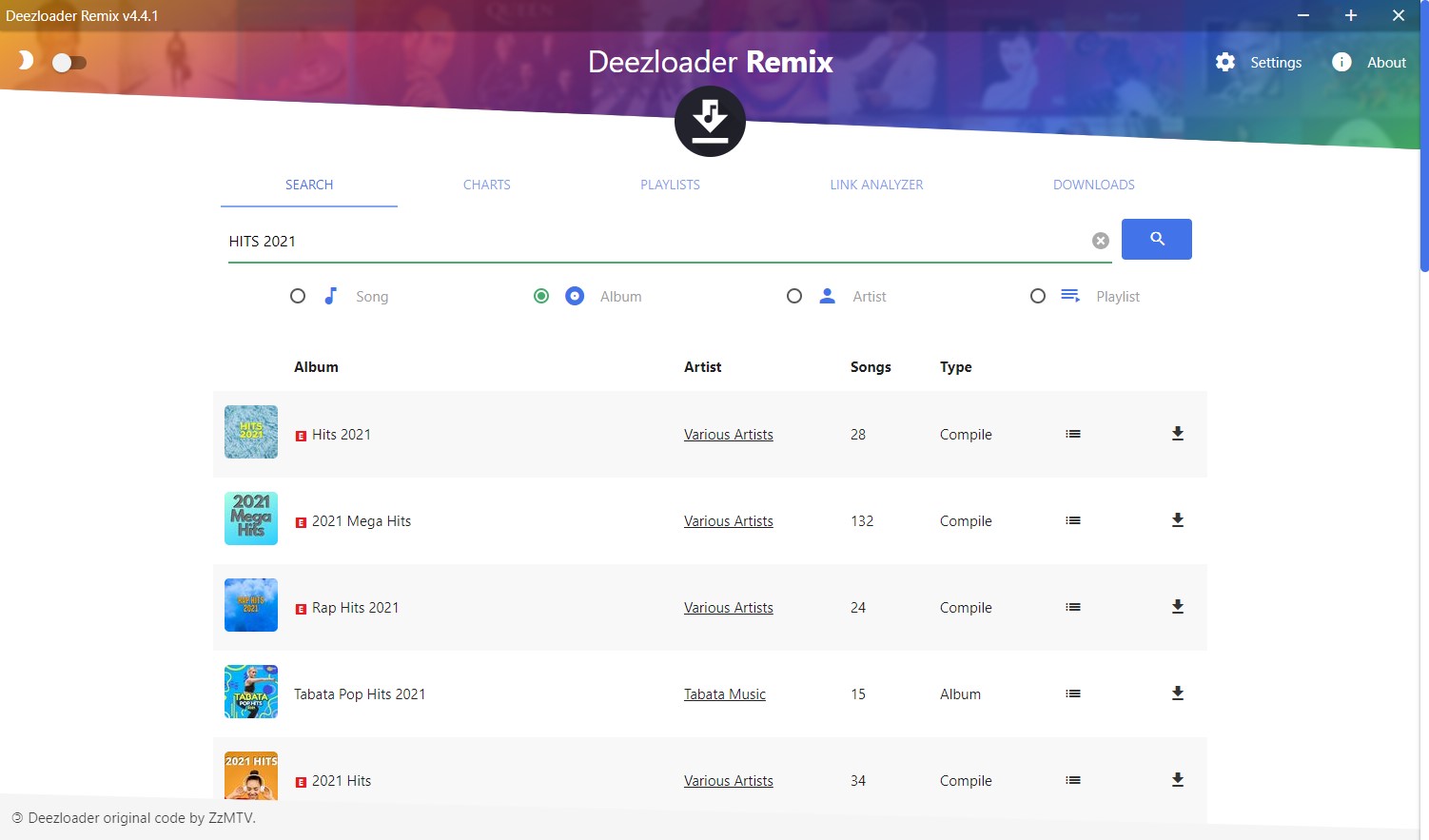Click the explicit badge on Rap Hits 2021
The width and height of the screenshot is (1429, 840).
click(301, 609)
